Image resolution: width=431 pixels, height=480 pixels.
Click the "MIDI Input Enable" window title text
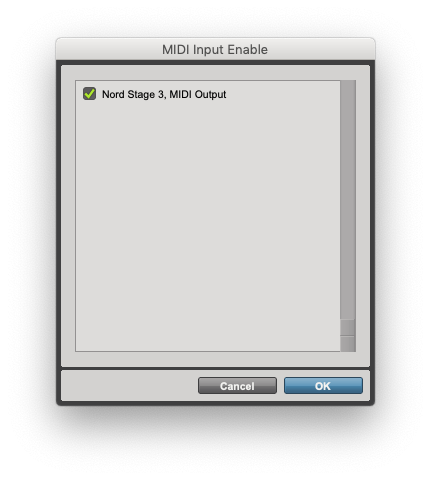point(215,50)
